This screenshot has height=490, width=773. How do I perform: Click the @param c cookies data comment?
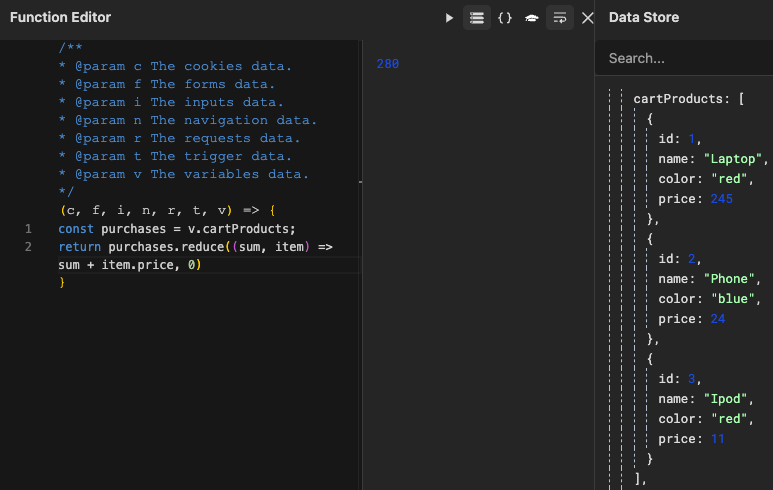(175, 66)
